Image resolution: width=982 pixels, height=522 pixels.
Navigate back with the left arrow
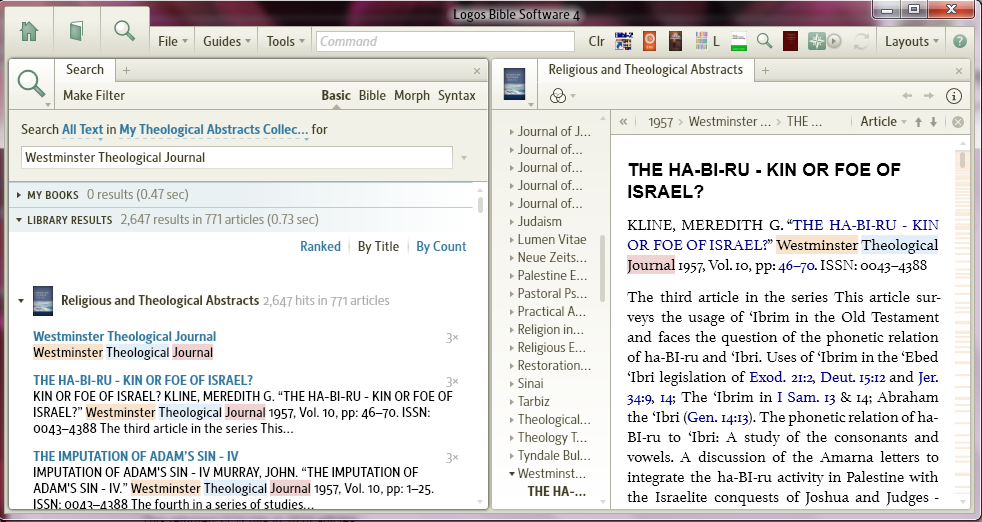click(906, 96)
